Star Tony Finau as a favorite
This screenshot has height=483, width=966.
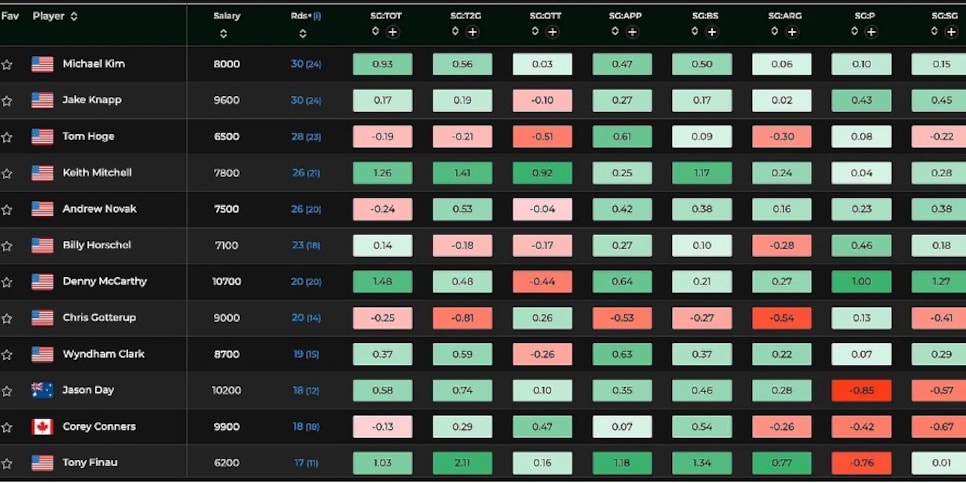click(x=7, y=463)
